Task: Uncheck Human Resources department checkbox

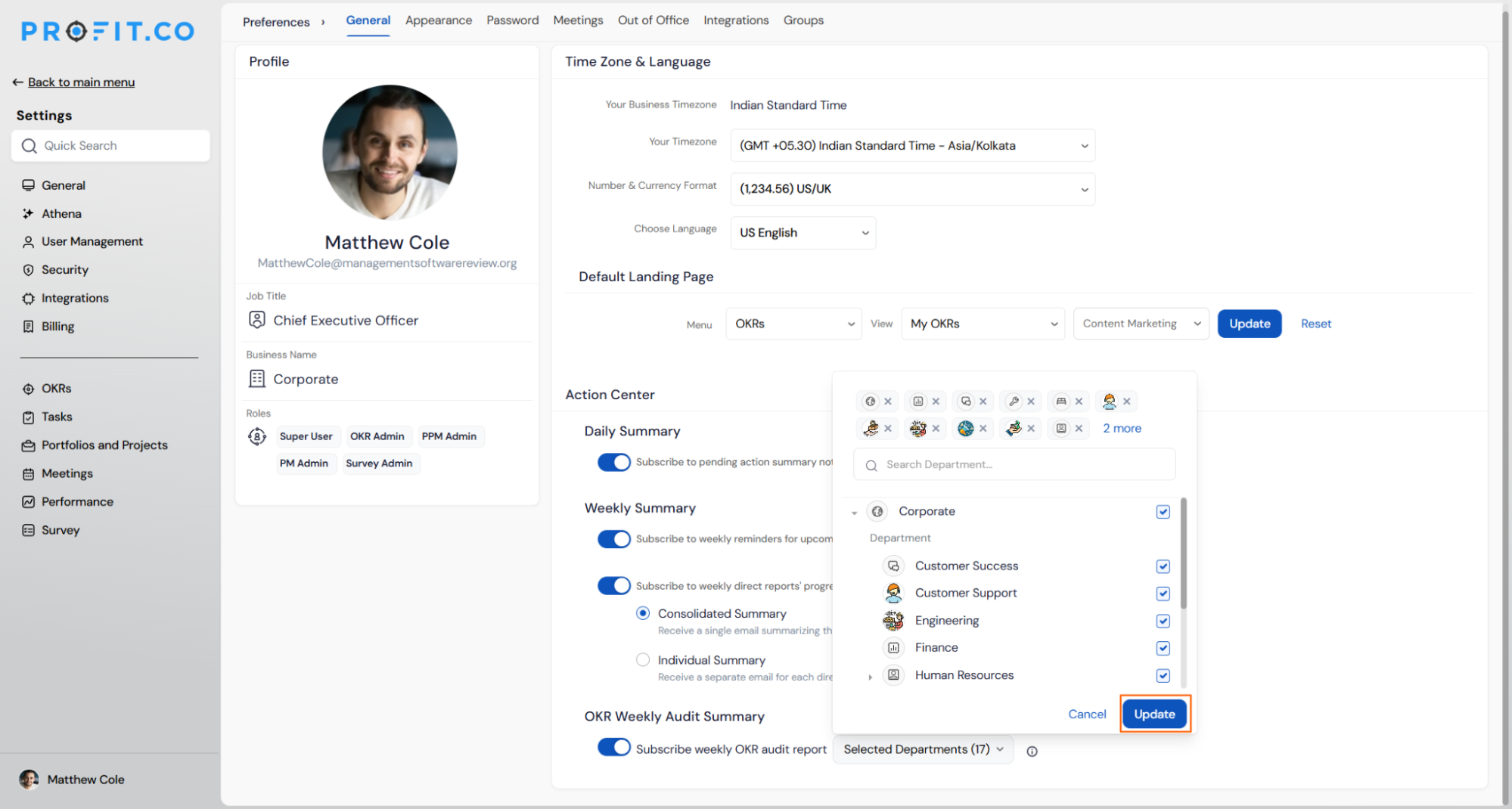Action: (x=1163, y=675)
